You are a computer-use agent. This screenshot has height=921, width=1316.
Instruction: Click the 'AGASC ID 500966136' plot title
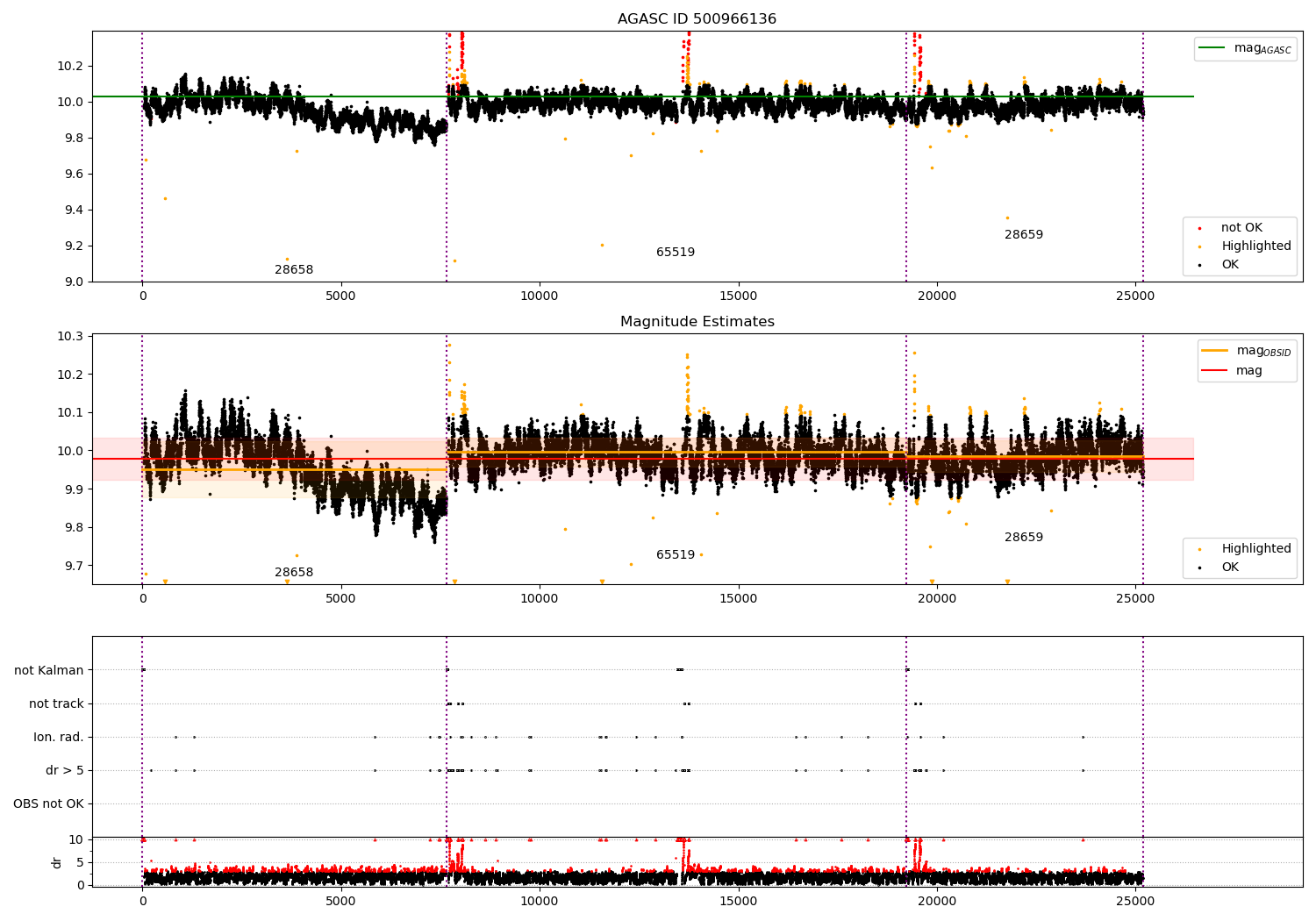pyautogui.click(x=697, y=19)
